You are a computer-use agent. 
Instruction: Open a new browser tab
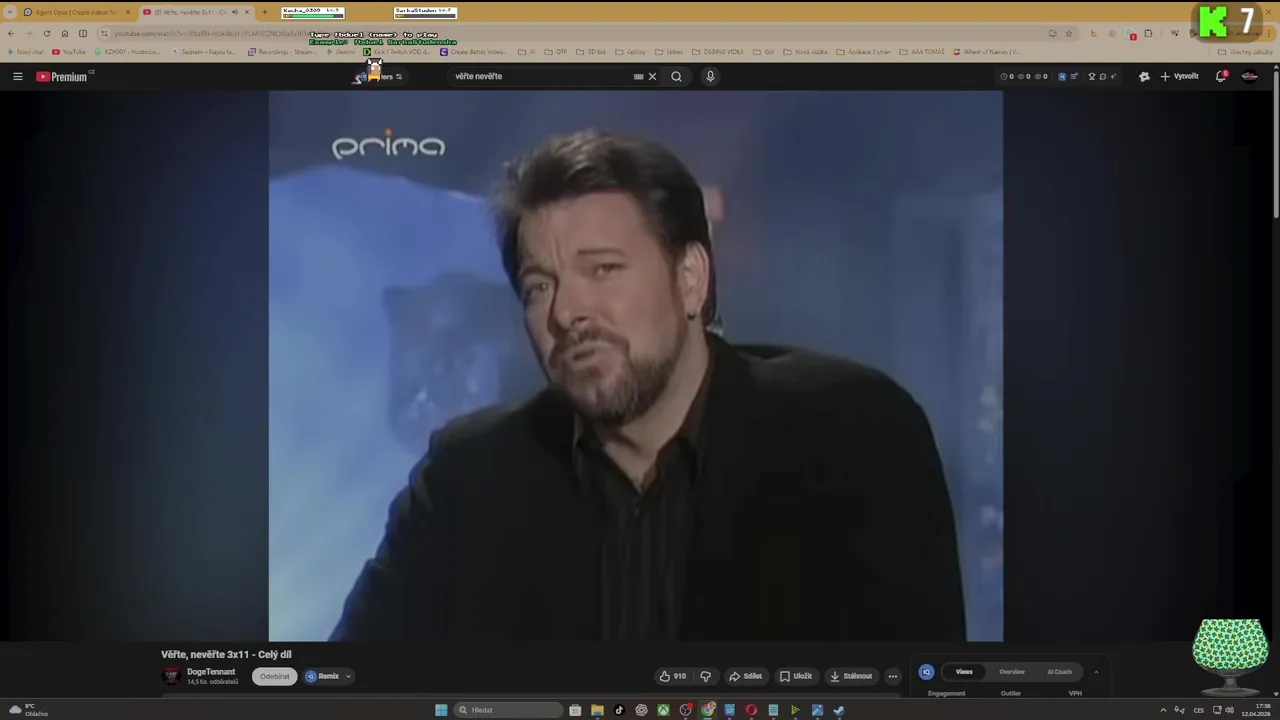tap(264, 12)
